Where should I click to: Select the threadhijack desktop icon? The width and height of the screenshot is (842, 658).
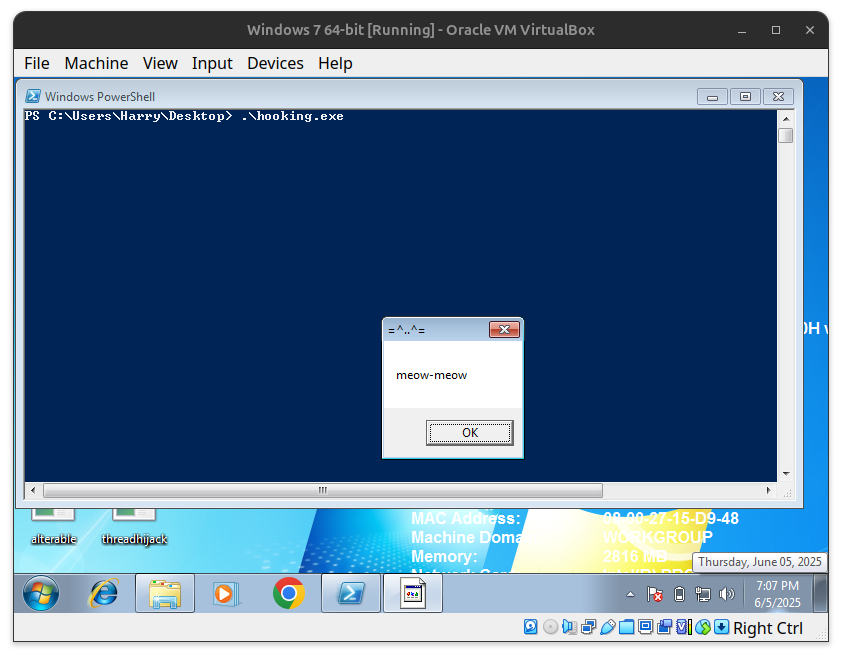click(x=134, y=526)
